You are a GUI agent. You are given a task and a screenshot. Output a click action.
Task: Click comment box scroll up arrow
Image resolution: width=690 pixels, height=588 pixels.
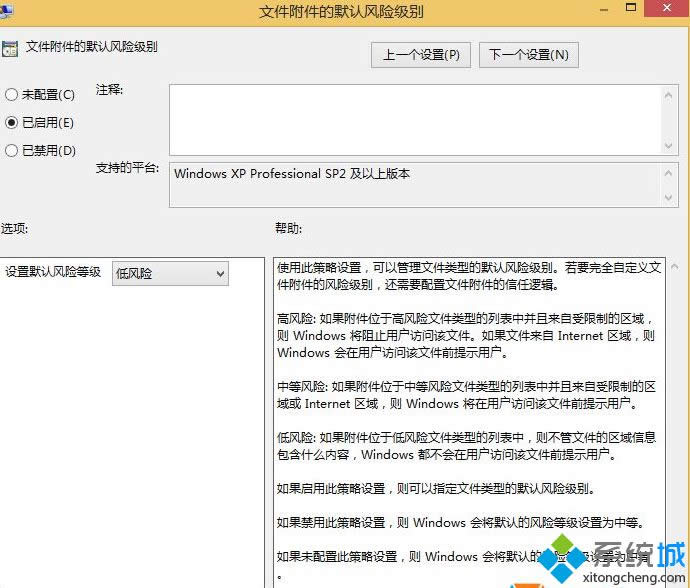pyautogui.click(x=668, y=96)
